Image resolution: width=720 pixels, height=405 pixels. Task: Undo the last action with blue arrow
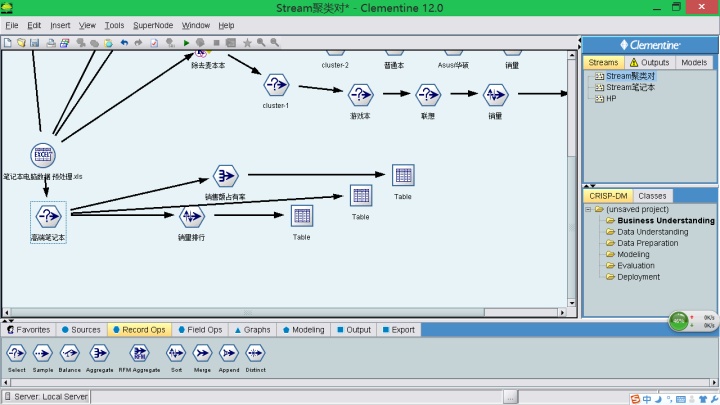pos(124,43)
